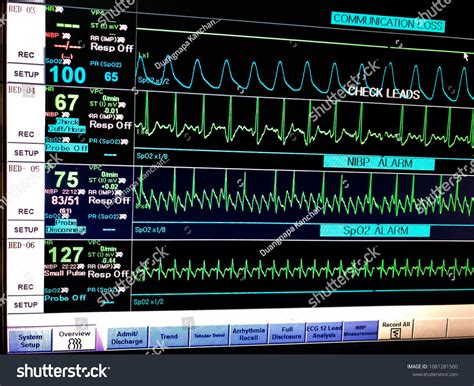Click SETUP for Bed 04

pos(26,153)
